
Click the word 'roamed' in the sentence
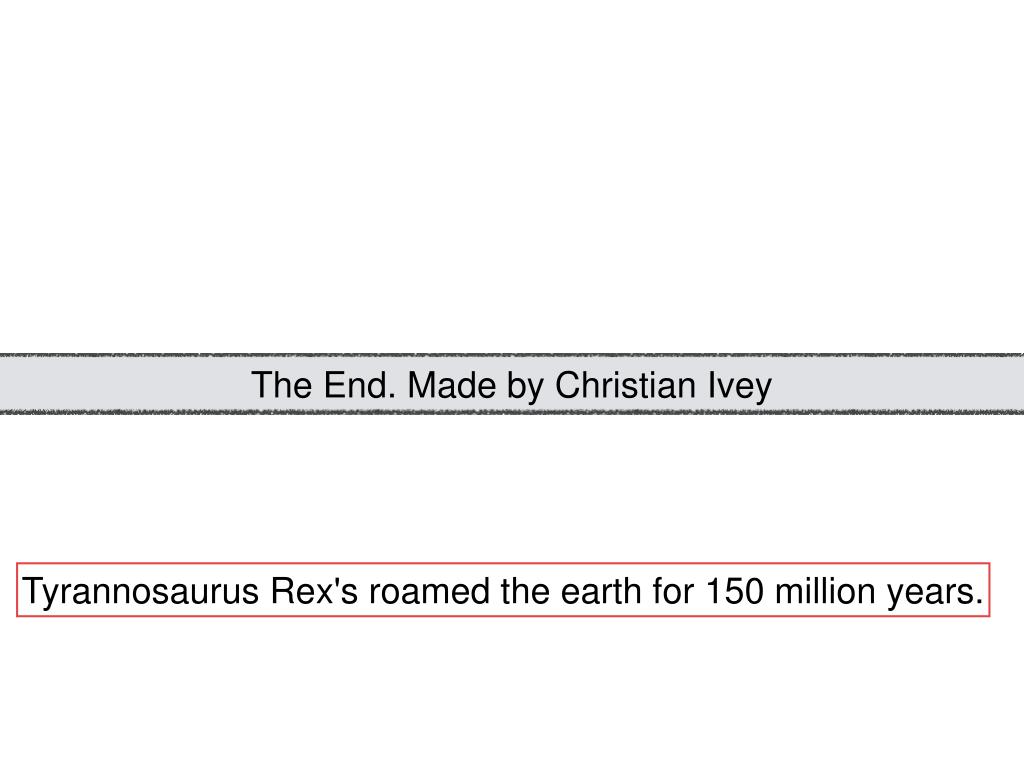click(429, 591)
